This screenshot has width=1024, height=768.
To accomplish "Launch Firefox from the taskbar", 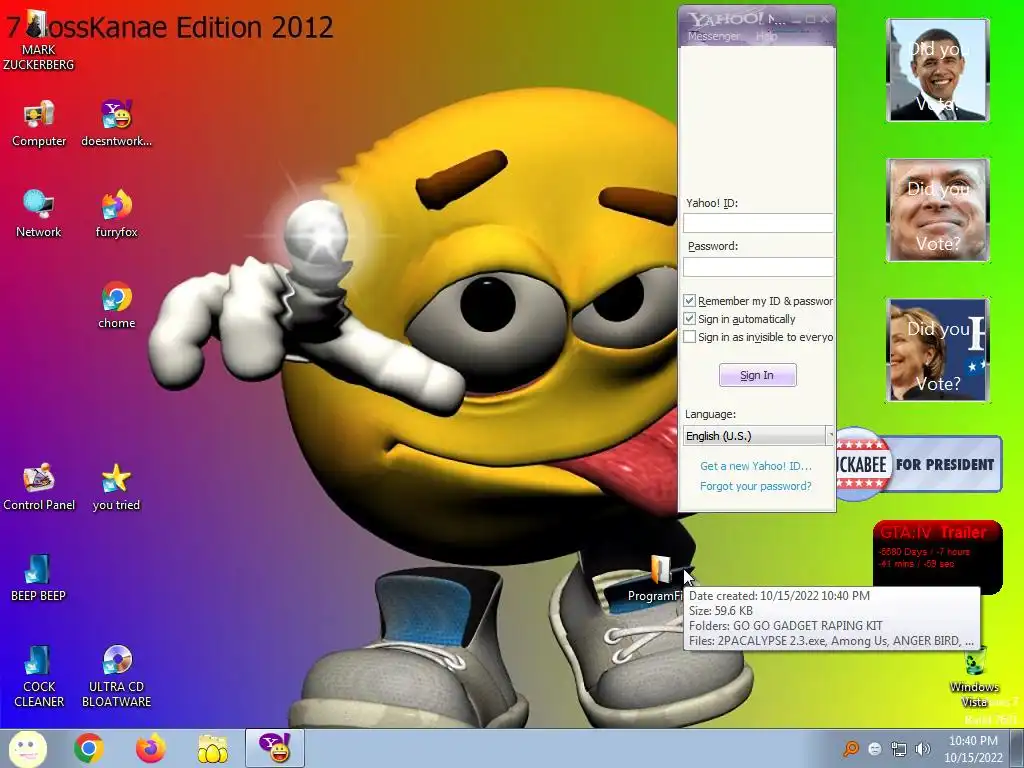I will pyautogui.click(x=151, y=748).
